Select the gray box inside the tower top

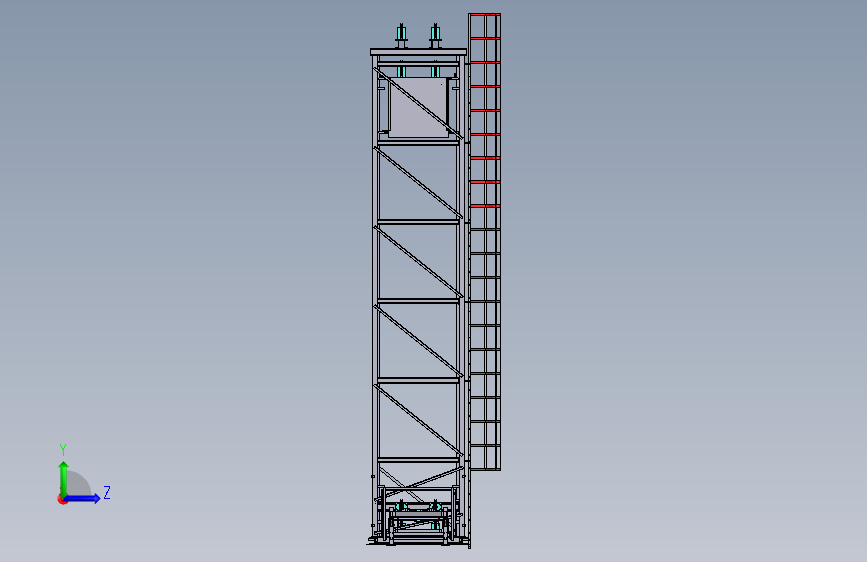(x=418, y=107)
